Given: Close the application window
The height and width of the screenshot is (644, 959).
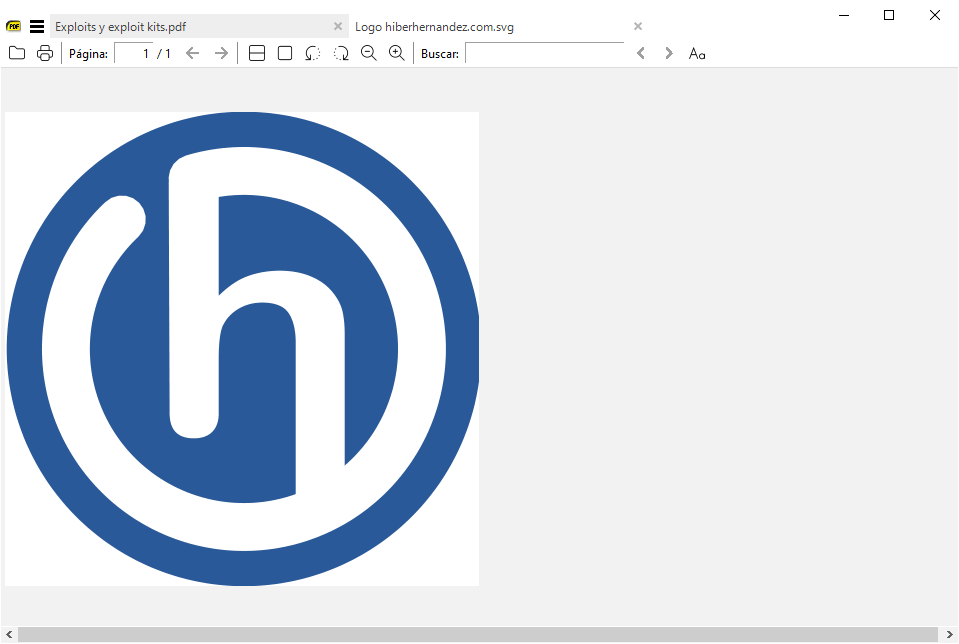Looking at the screenshot, I should point(935,15).
